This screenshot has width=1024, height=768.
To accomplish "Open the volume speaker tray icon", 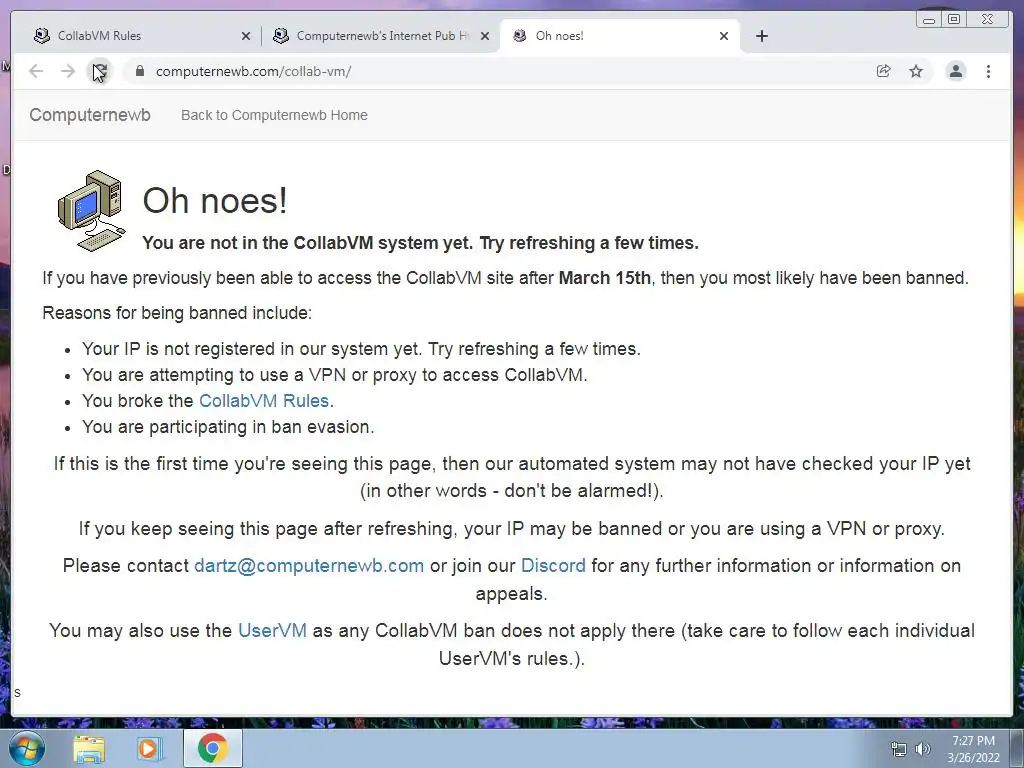I will (923, 749).
